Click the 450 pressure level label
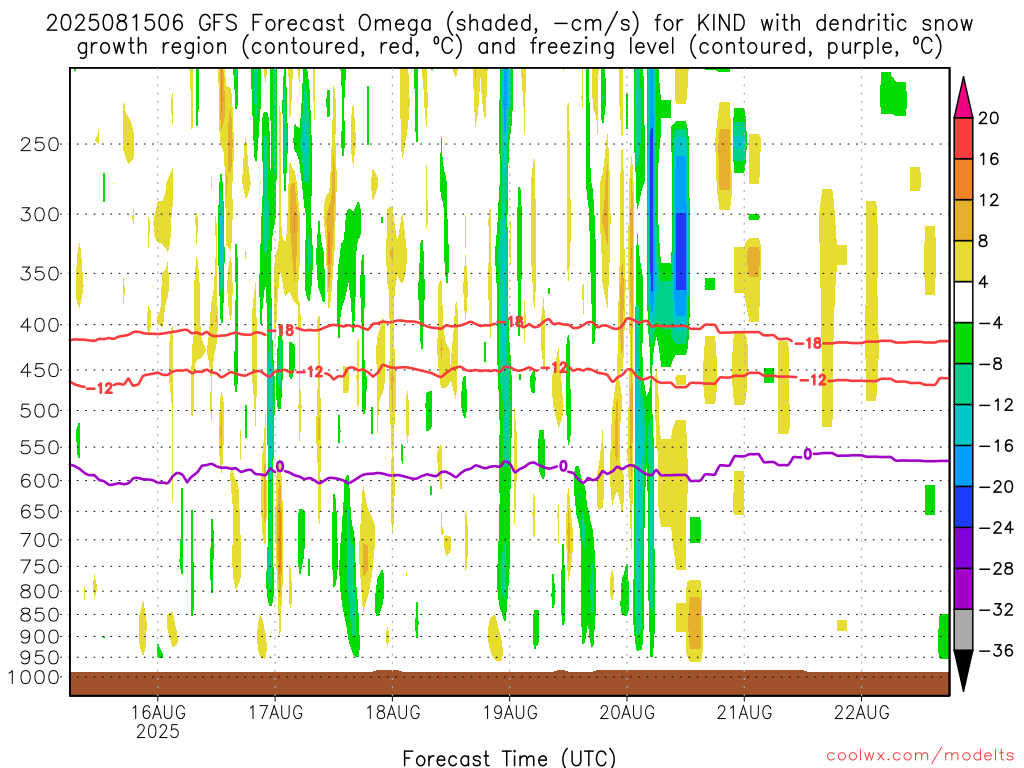 40,370
